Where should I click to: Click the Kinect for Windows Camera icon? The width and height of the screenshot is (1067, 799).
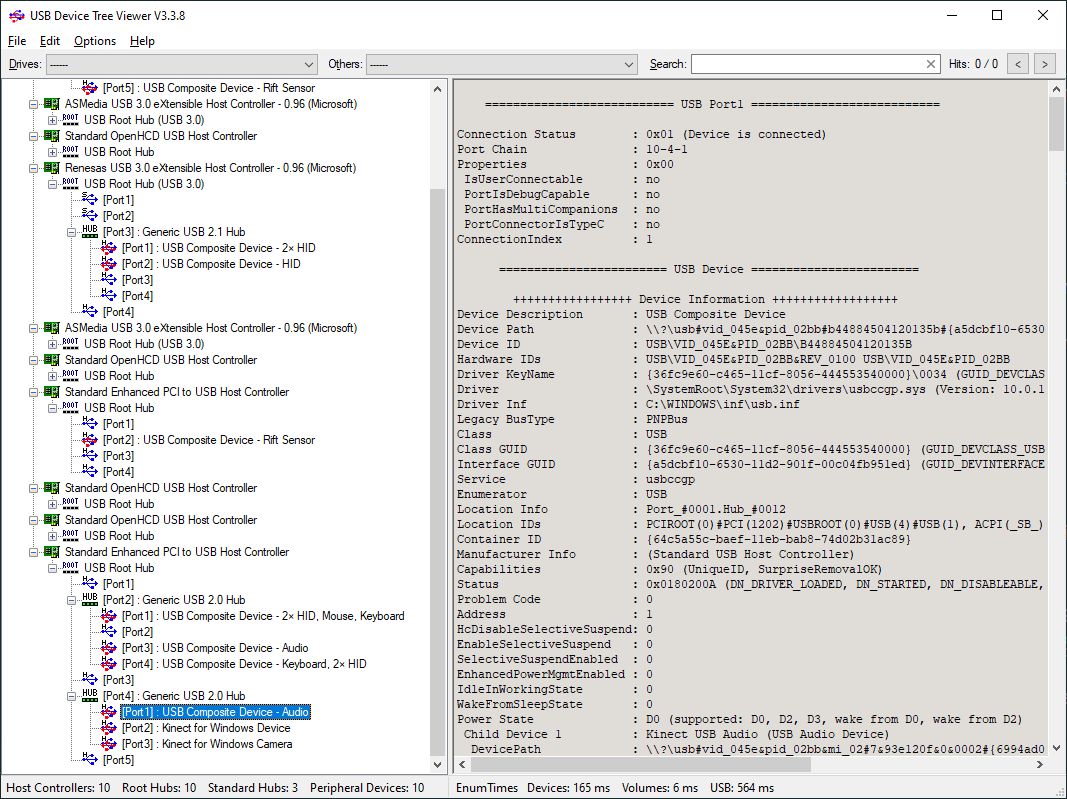pyautogui.click(x=108, y=744)
